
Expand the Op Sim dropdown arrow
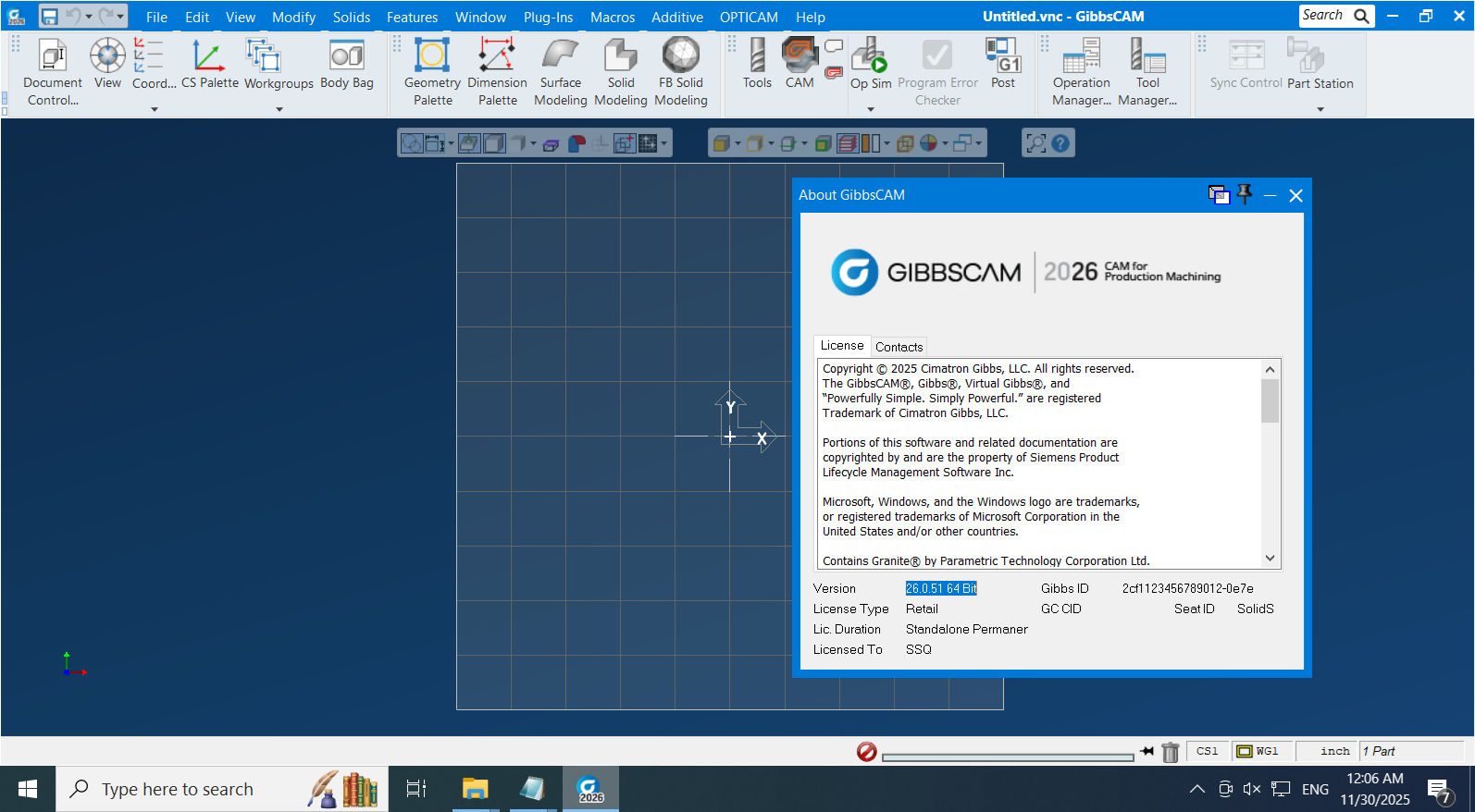pos(871,109)
